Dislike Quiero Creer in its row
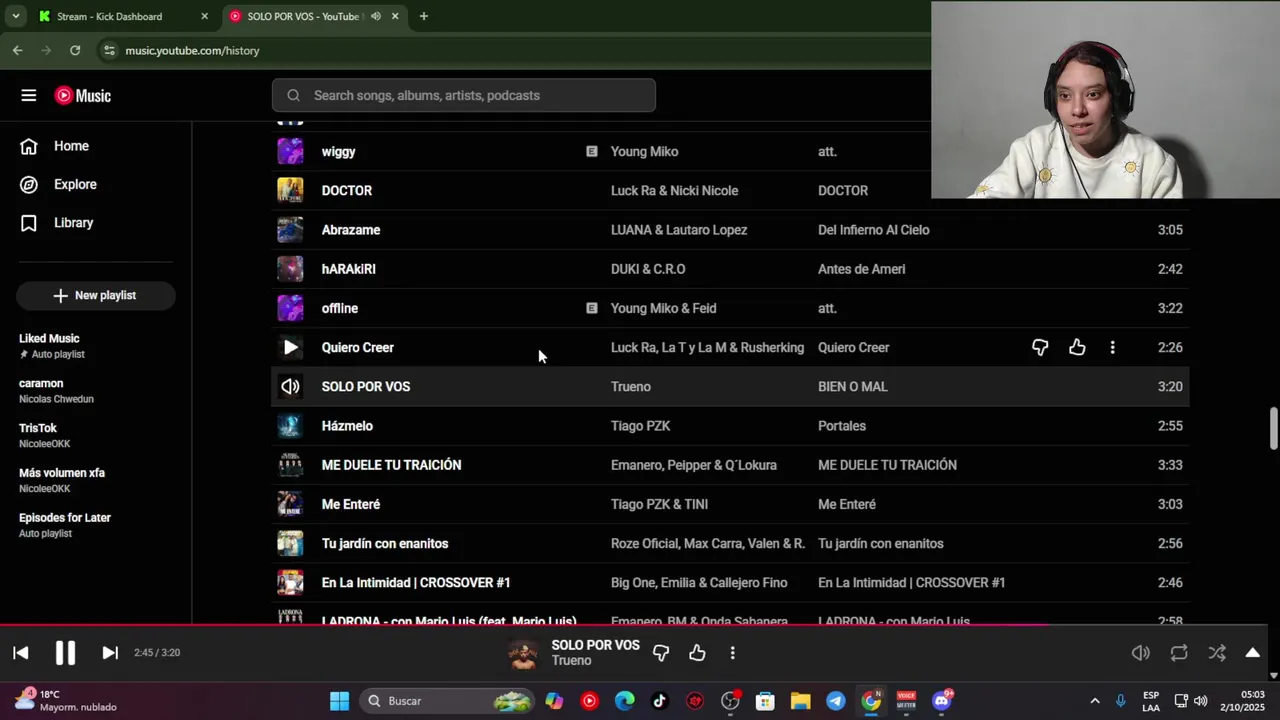The width and height of the screenshot is (1280, 720). click(x=1040, y=347)
